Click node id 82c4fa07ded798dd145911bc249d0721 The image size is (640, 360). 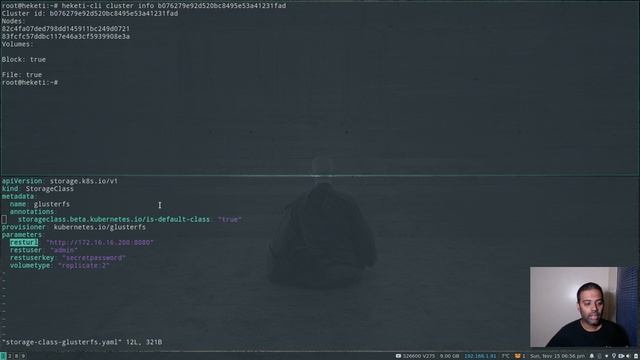point(66,29)
